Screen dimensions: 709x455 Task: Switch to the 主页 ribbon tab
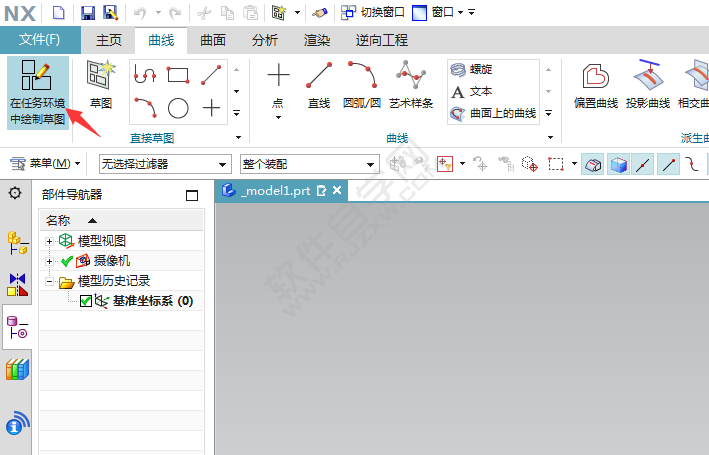point(109,40)
